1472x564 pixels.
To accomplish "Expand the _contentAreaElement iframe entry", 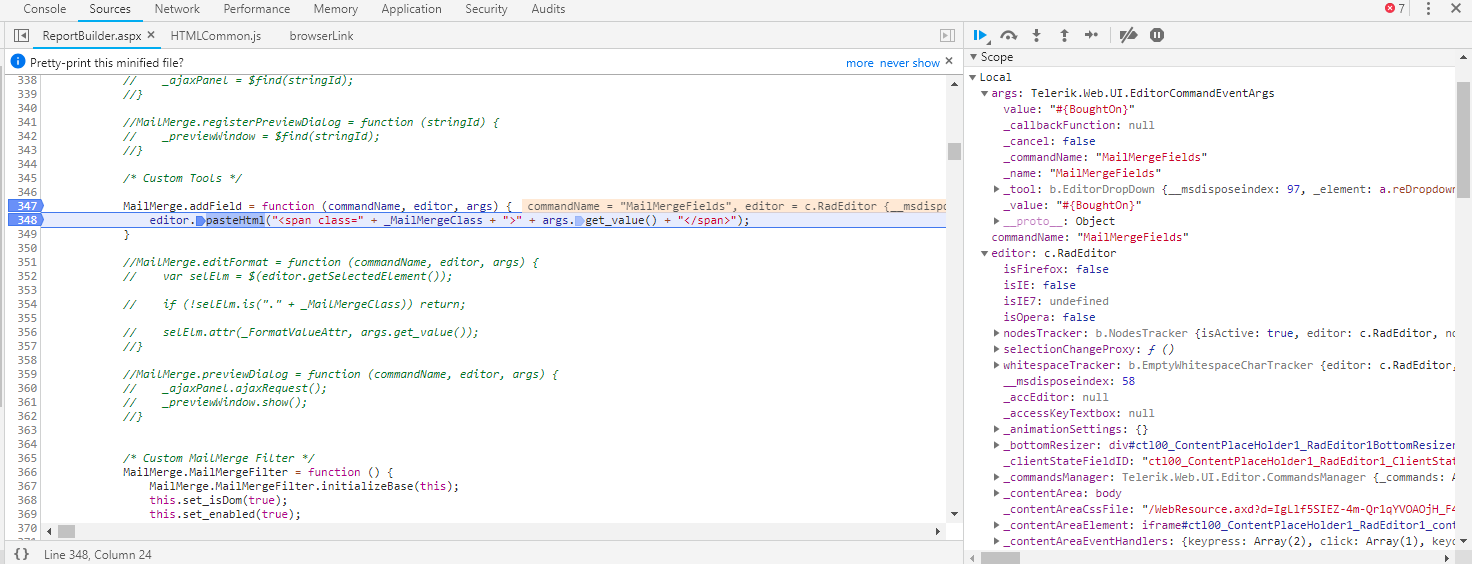I will [997, 525].
